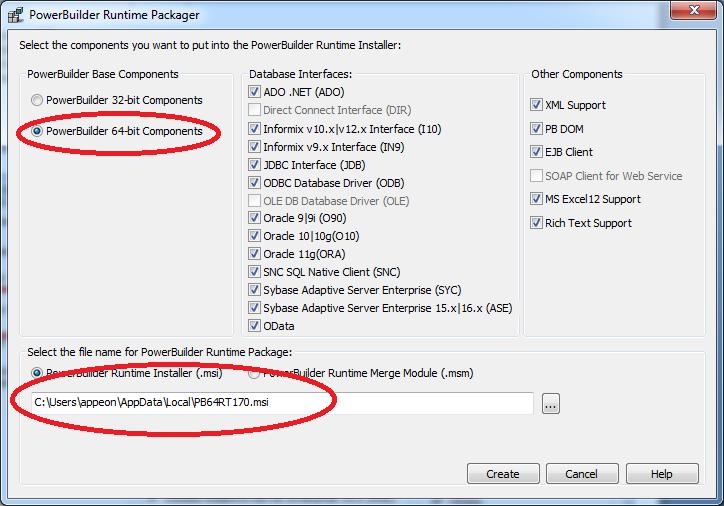Toggle the OData checkbox
Viewport: 724px width, 506px height.
pos(255,326)
